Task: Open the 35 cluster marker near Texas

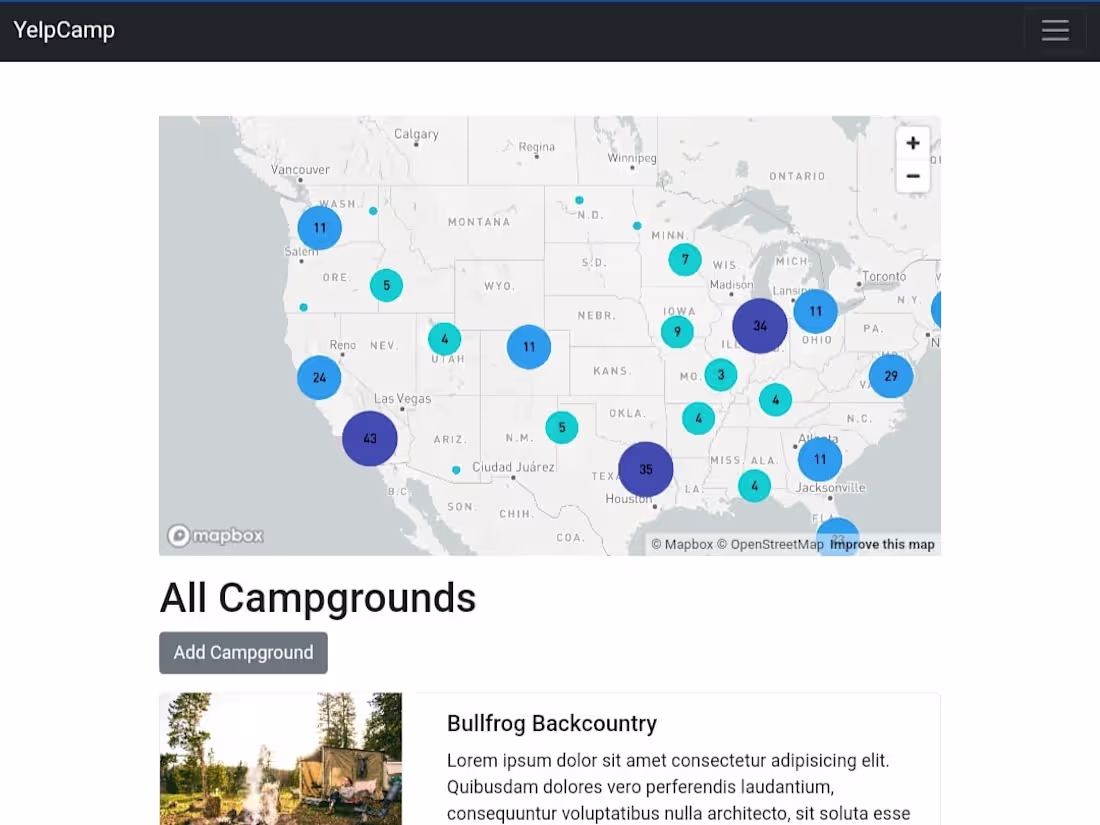Action: coord(645,468)
